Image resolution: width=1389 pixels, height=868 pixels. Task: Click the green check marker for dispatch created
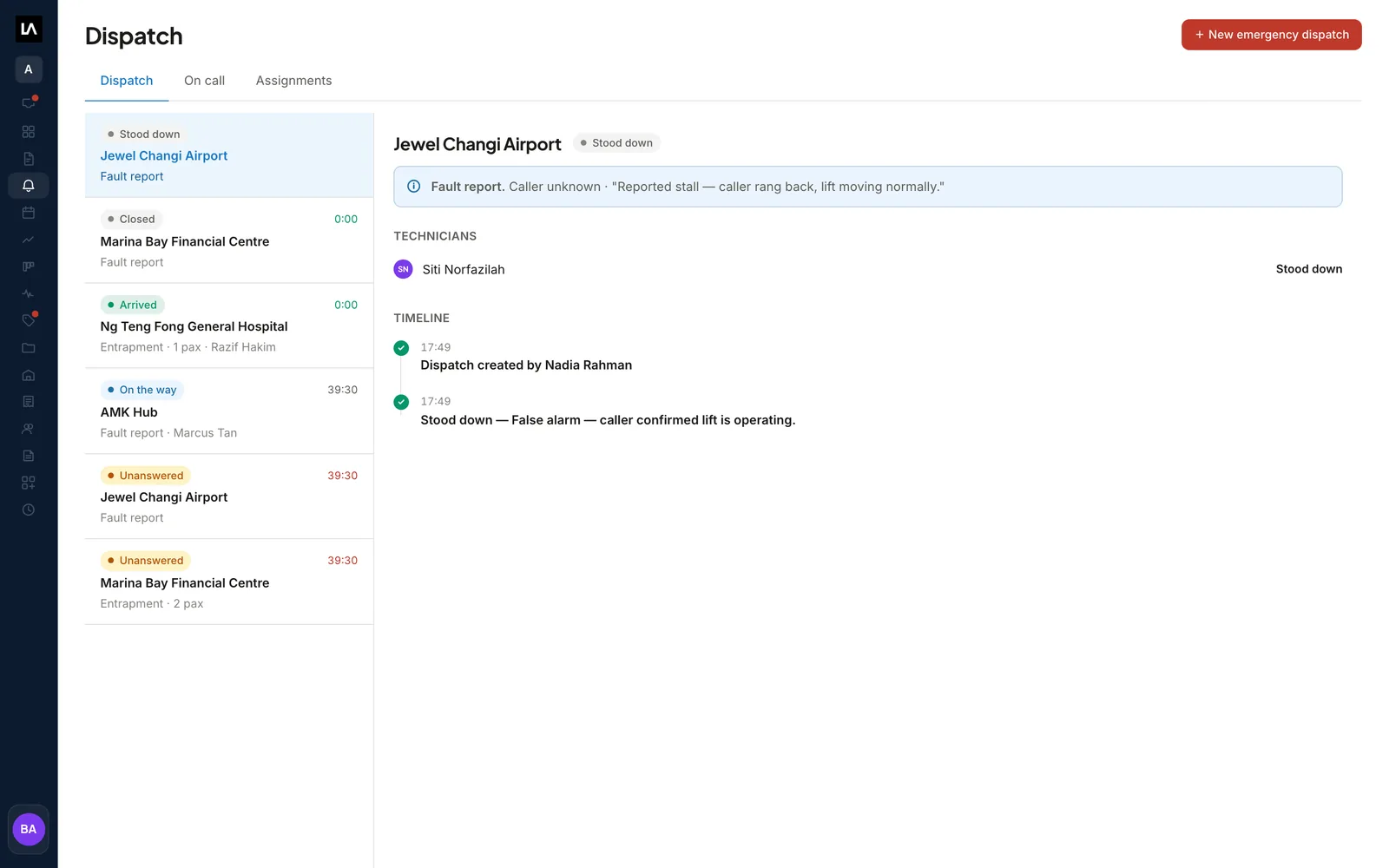tap(401, 348)
